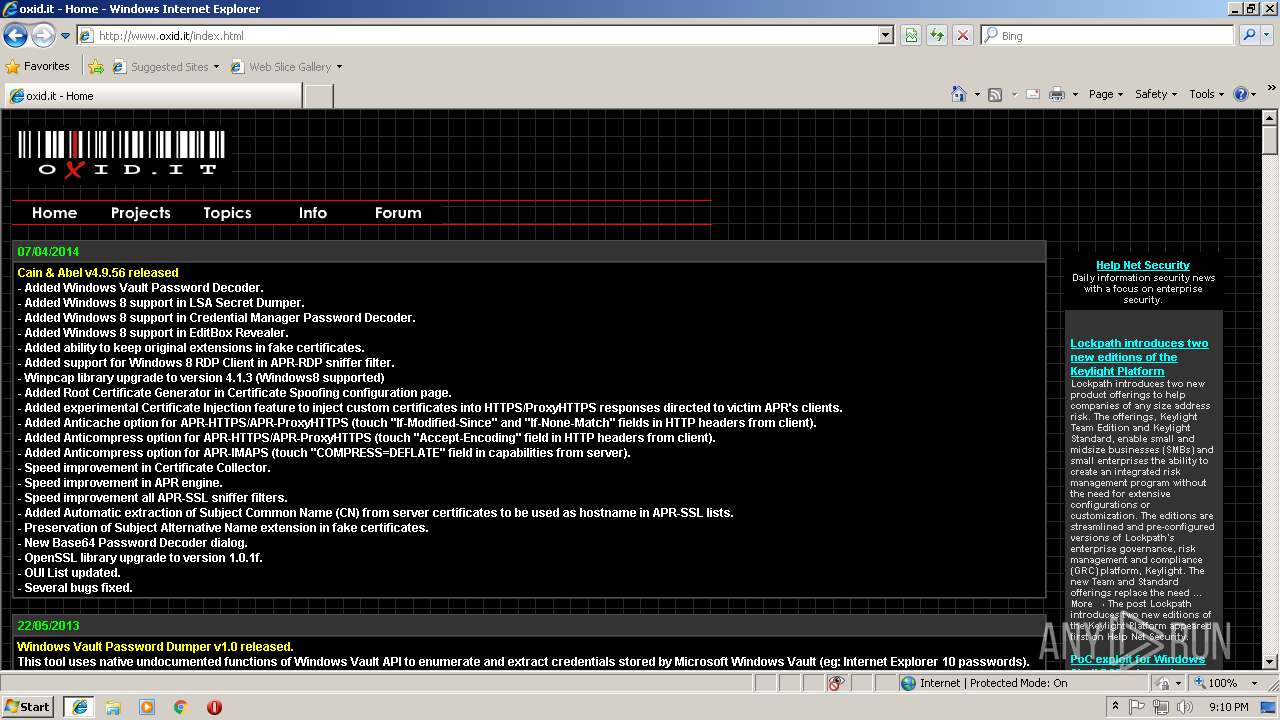The width and height of the screenshot is (1280, 720).
Task: Open PoC exploit for Windows link
Action: coord(1137,660)
